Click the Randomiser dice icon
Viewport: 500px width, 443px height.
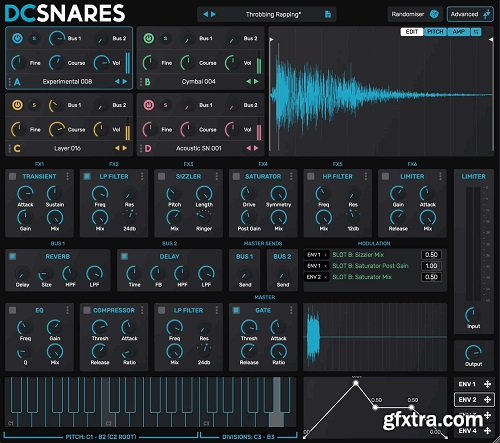[x=434, y=14]
